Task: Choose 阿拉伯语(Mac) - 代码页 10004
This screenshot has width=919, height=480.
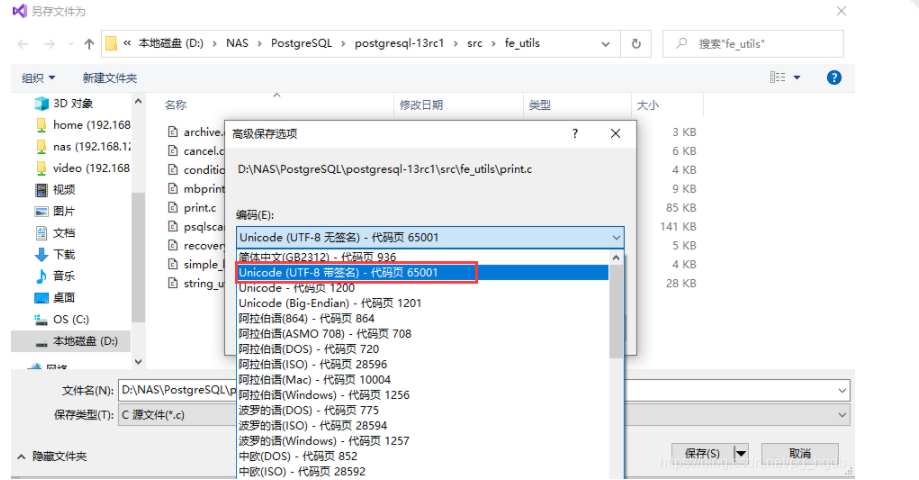Action: (423, 379)
